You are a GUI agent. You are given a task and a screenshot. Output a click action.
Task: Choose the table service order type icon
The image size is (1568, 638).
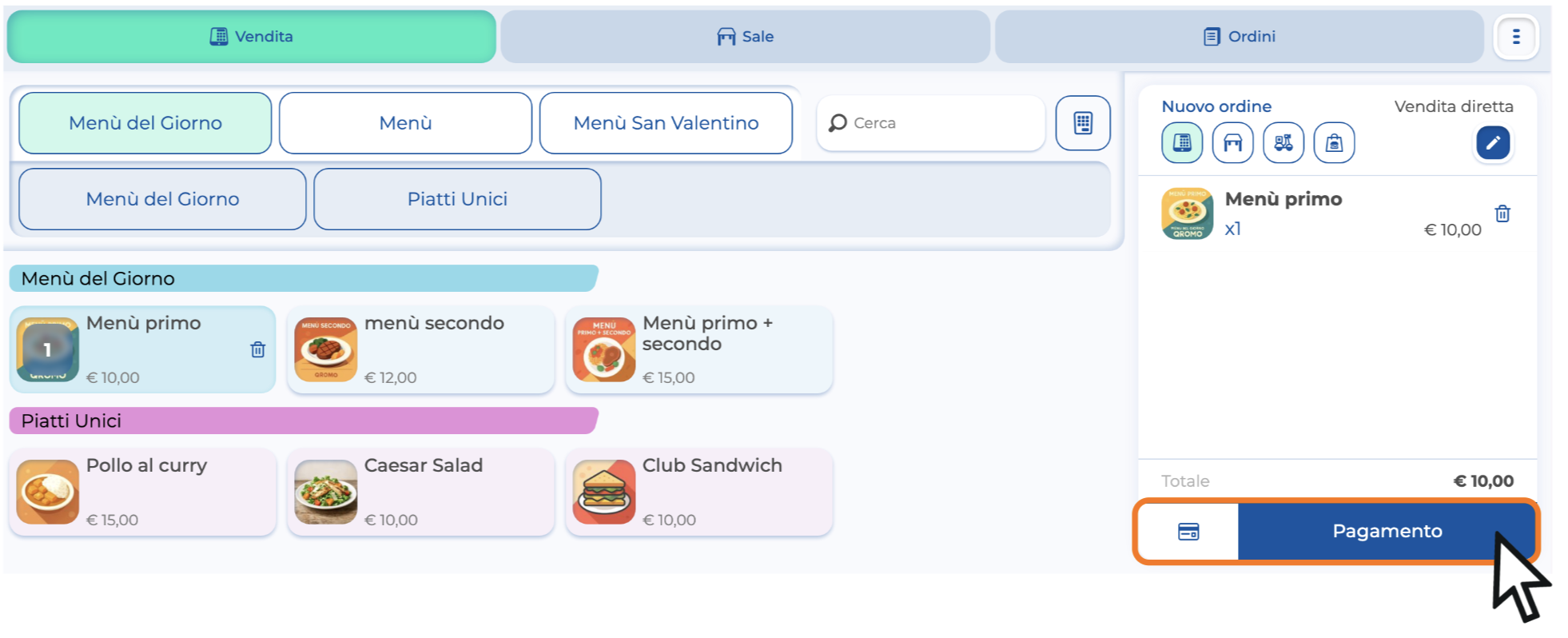tap(1232, 143)
